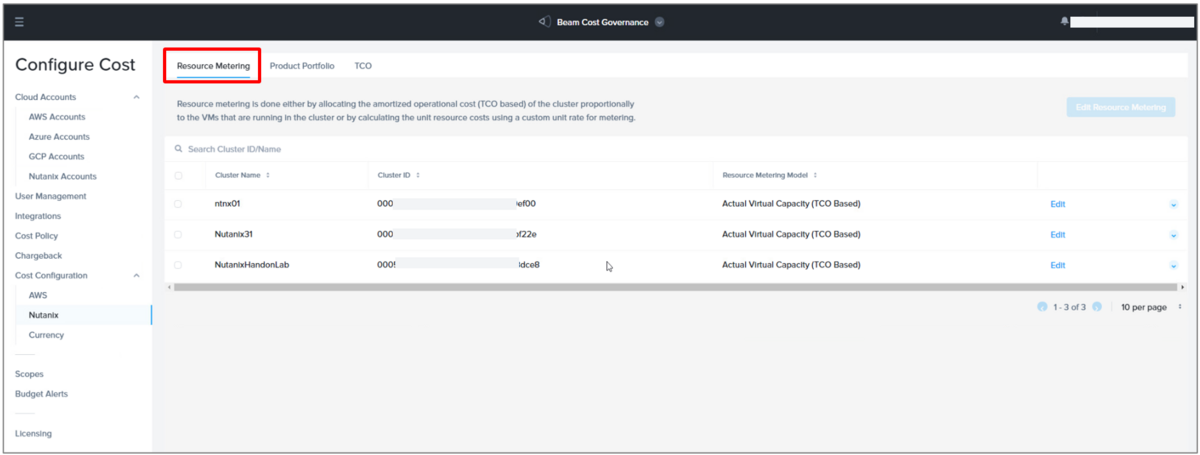Click the Beam logo icon in header

pyautogui.click(x=543, y=21)
